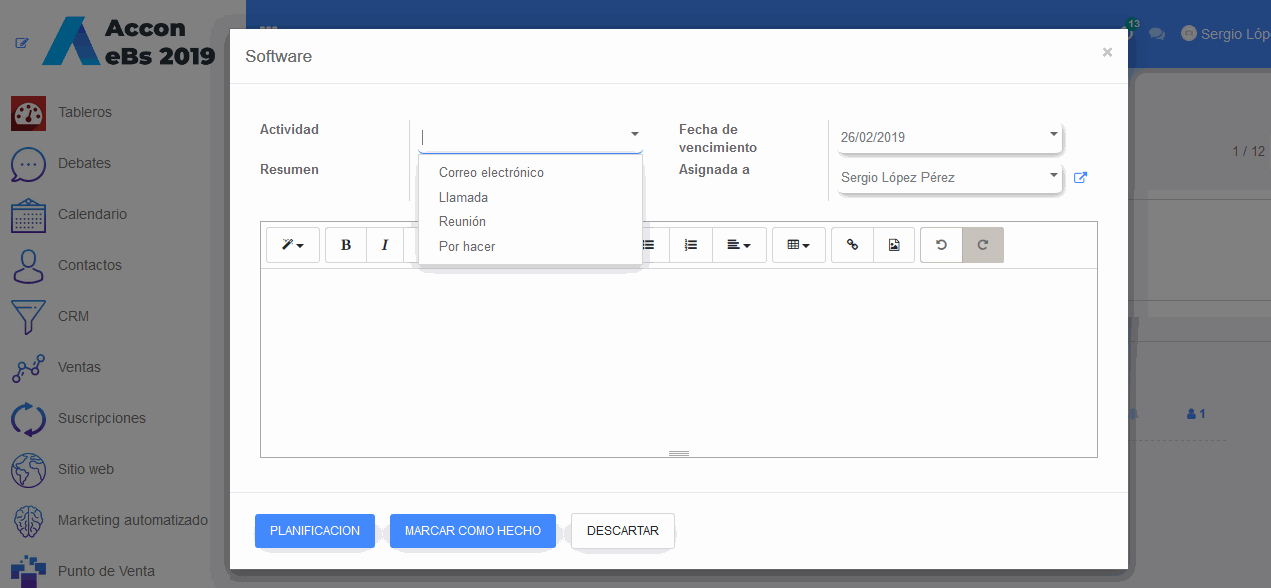Open external link for assigned user

coord(1080,178)
